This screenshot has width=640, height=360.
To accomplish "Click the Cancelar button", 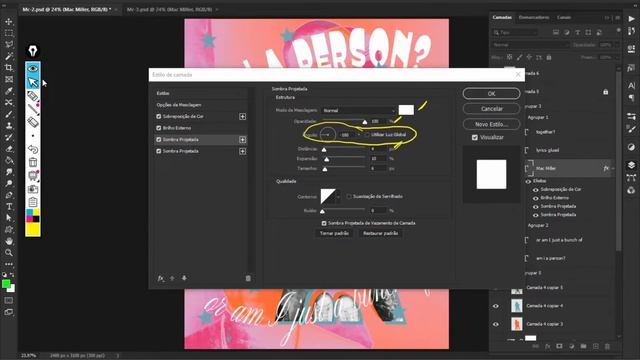I will [491, 109].
